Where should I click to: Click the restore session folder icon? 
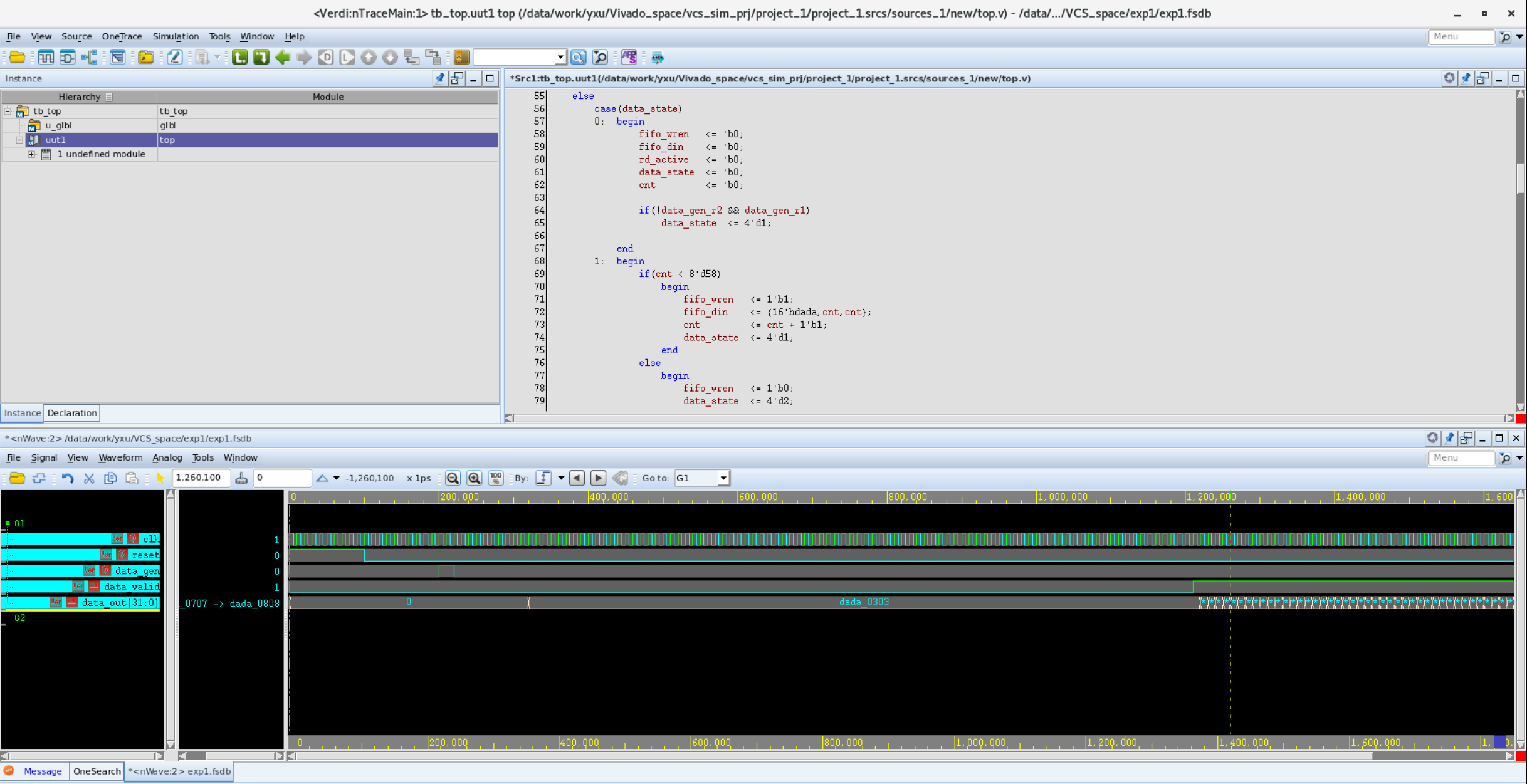[145, 58]
